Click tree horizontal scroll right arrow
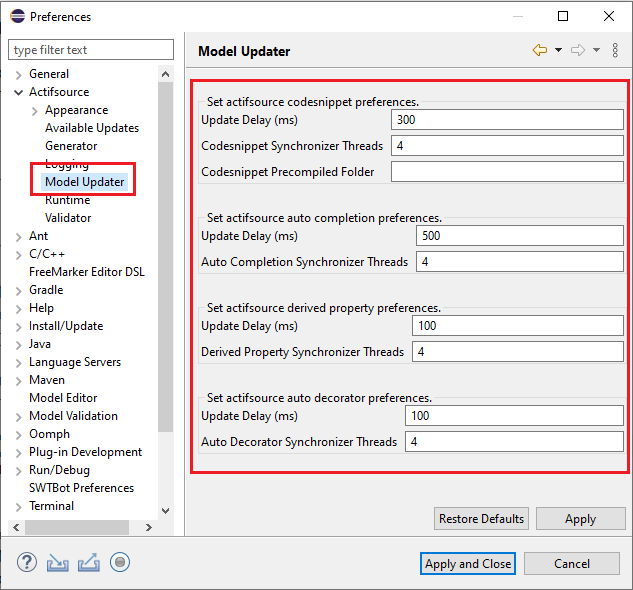The image size is (633, 590). [x=149, y=527]
